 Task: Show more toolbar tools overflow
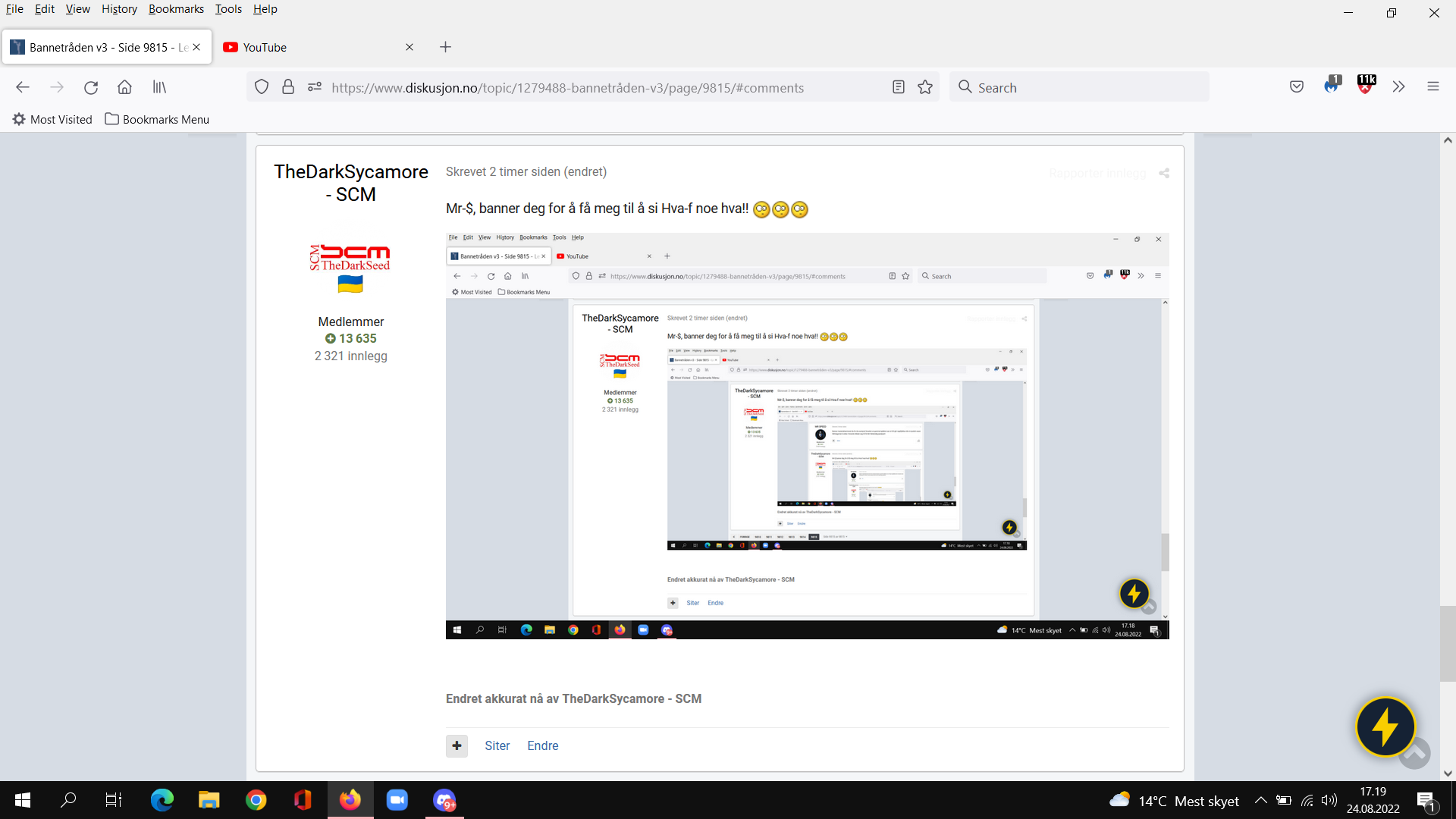pos(1399,87)
